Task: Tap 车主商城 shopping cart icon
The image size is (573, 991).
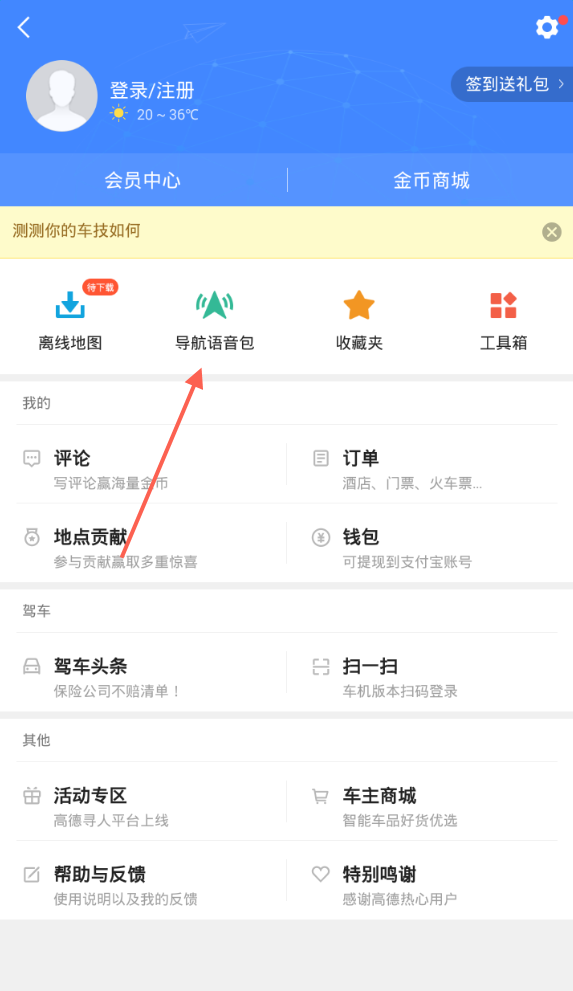Action: click(321, 796)
